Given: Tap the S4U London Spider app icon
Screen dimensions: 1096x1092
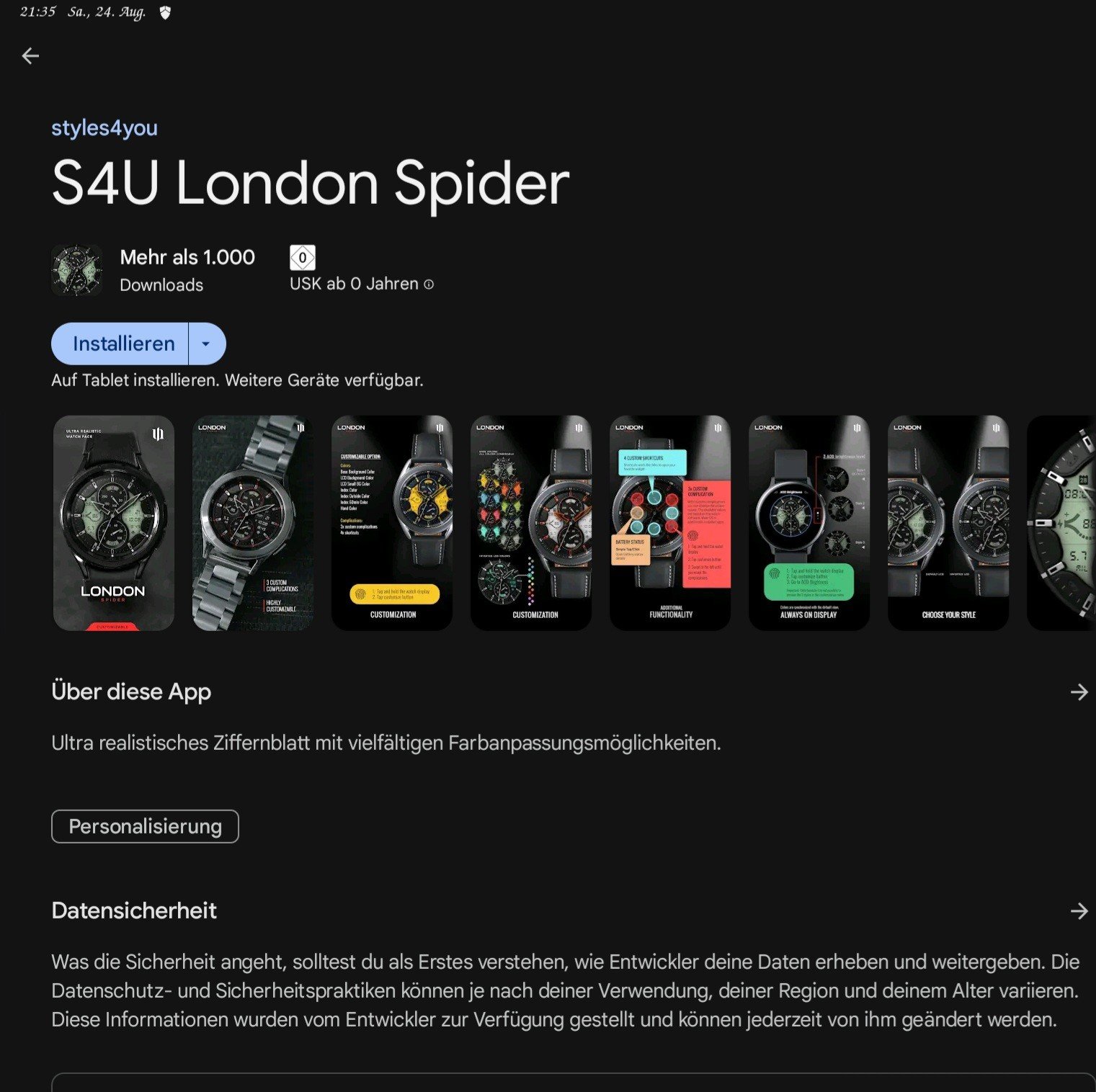Looking at the screenshot, I should tap(77, 270).
